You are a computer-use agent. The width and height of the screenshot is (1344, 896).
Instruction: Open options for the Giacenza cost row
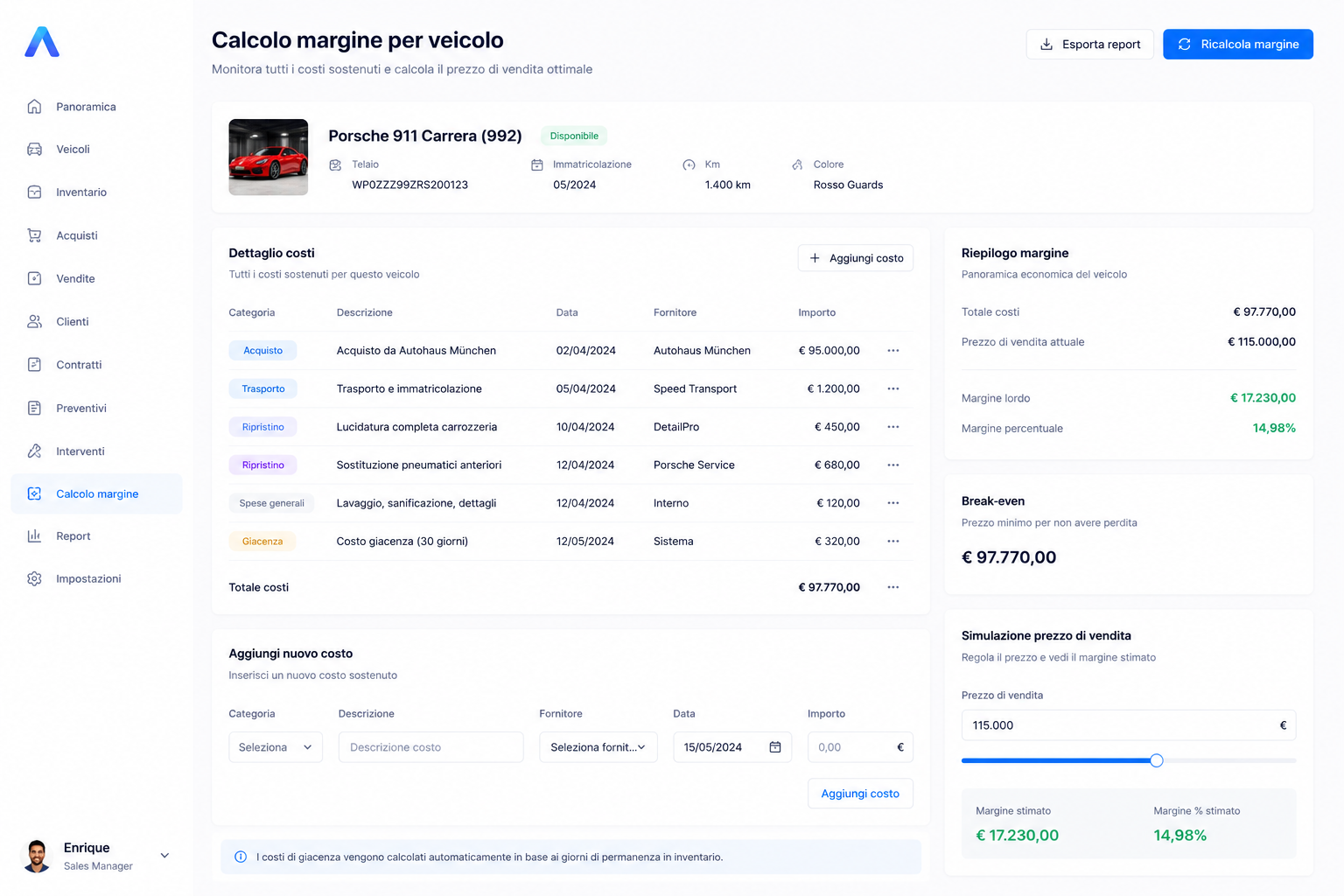(x=892, y=542)
